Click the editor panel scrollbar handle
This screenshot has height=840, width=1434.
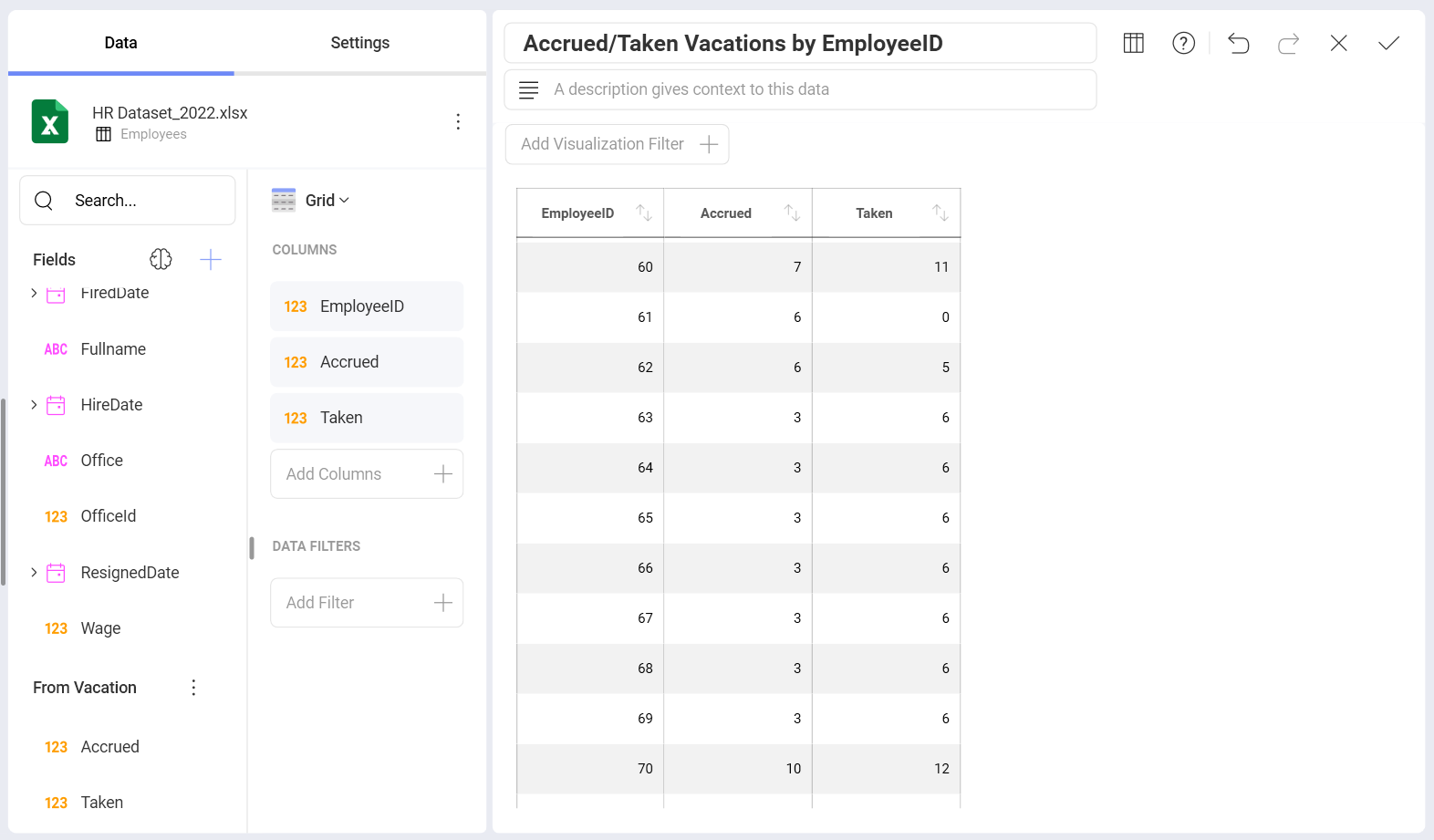click(x=252, y=548)
